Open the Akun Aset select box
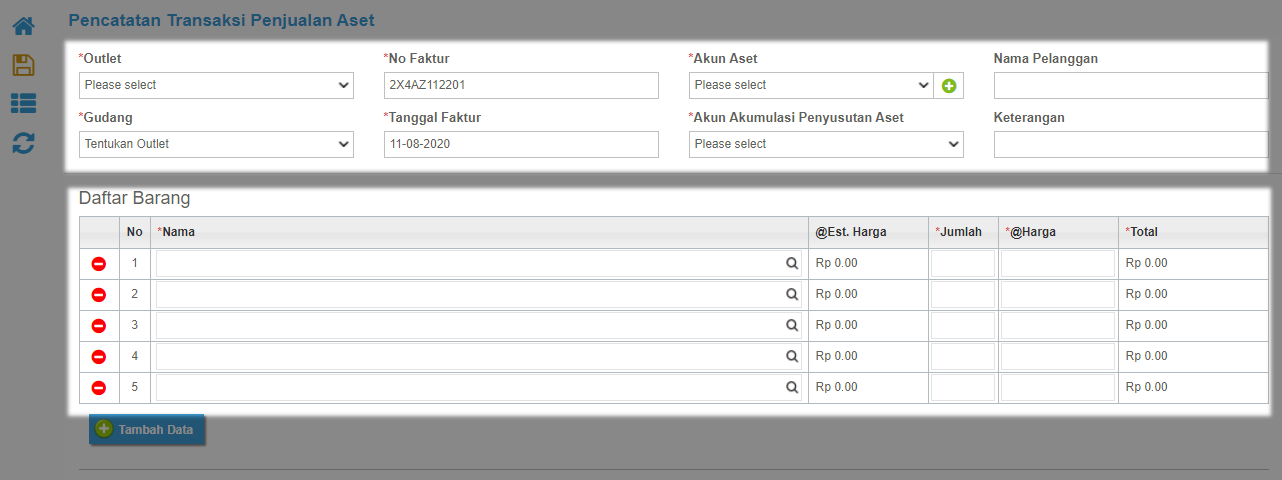Screen dimensions: 1282x480 click(811, 86)
